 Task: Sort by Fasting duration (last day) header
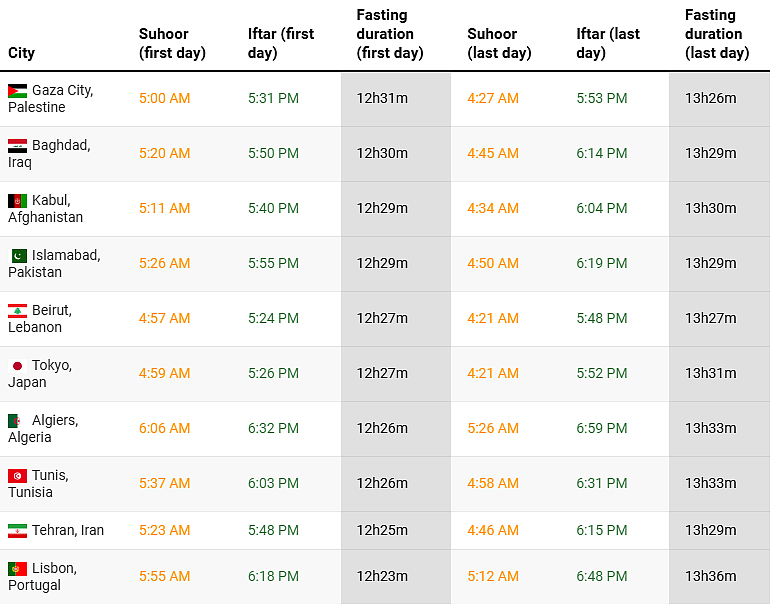pos(717,34)
